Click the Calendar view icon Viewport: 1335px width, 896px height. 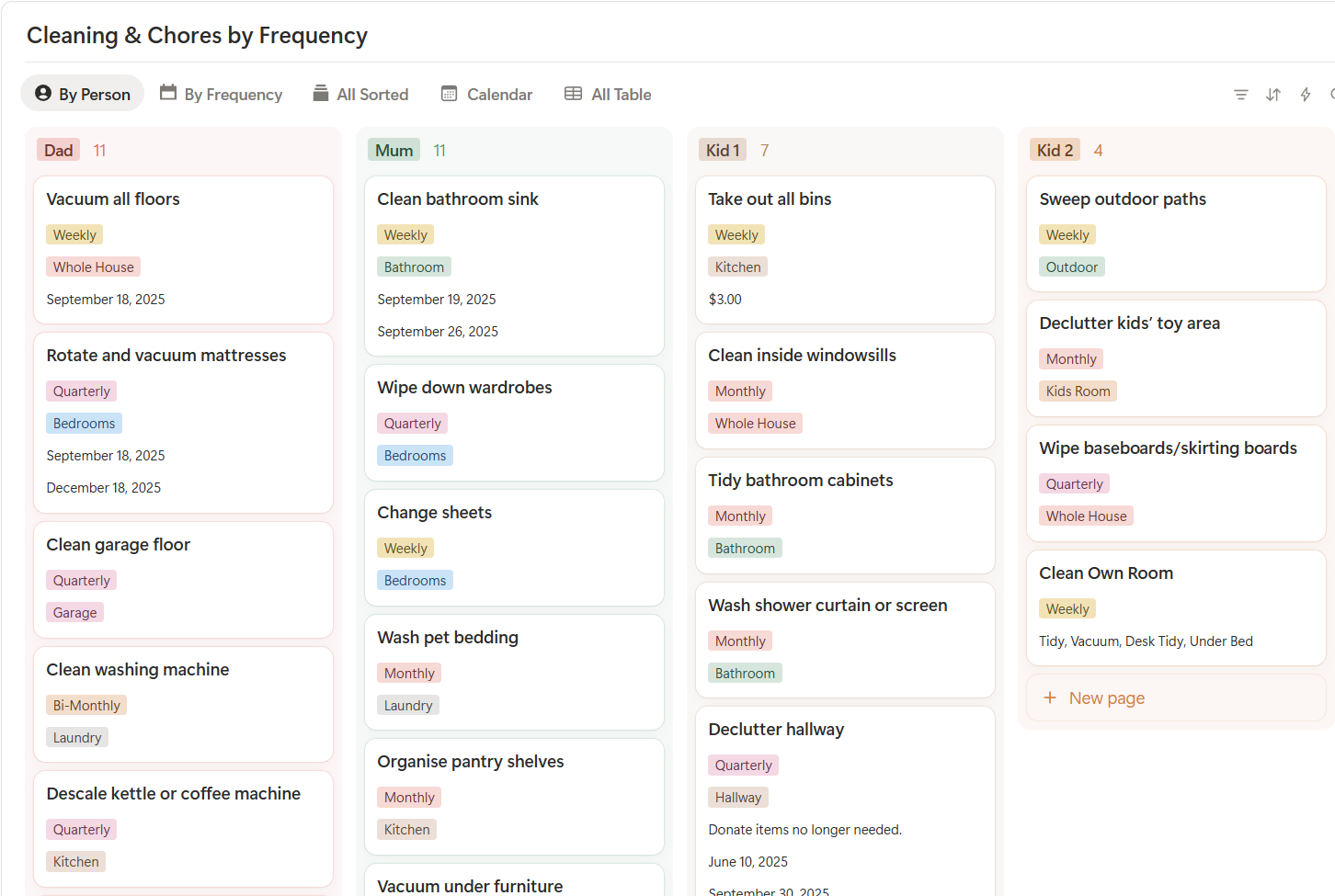coord(450,94)
